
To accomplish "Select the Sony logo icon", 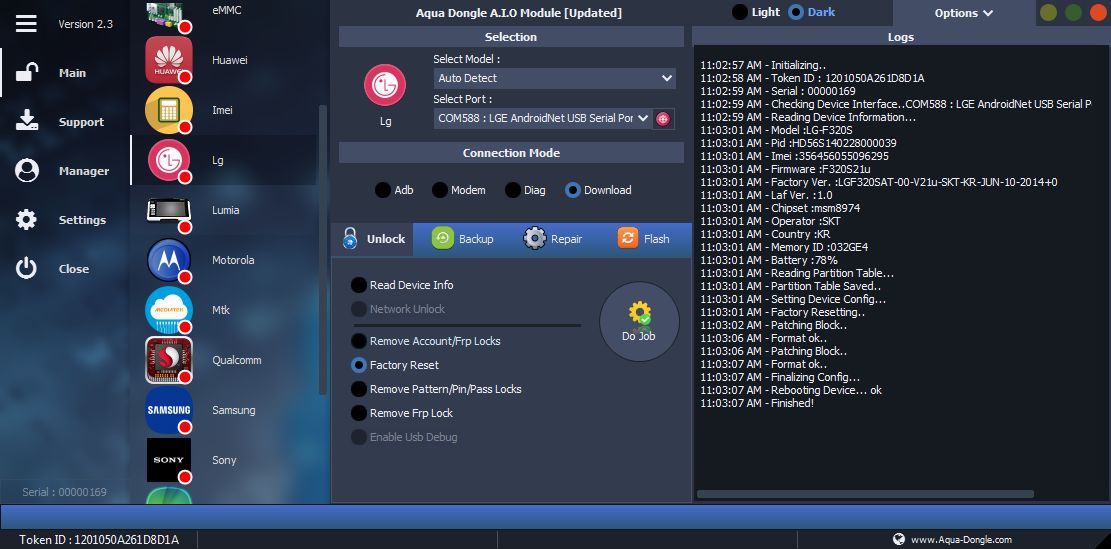I will [x=169, y=460].
